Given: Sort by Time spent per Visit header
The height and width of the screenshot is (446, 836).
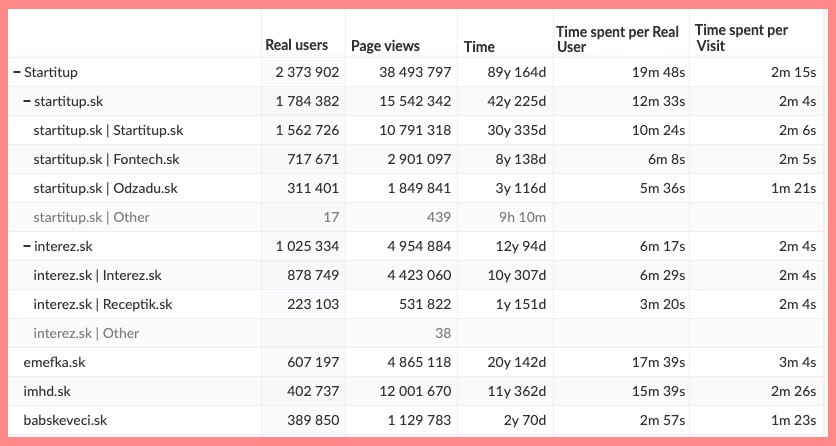Looking at the screenshot, I should 741,38.
